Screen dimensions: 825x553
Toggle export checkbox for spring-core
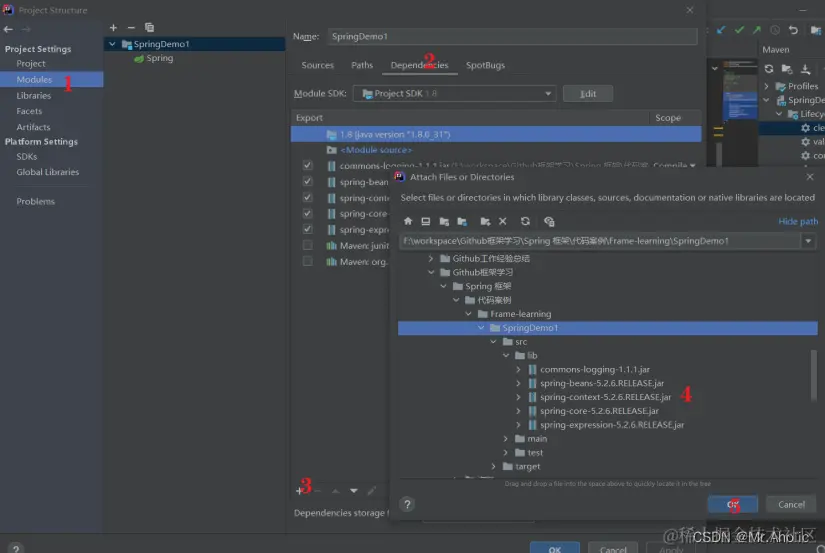(307, 213)
